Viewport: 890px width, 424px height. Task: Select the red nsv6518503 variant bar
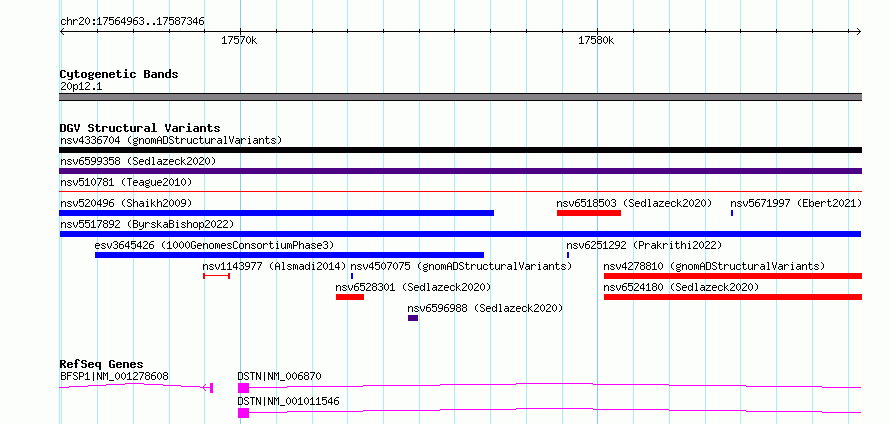point(589,213)
